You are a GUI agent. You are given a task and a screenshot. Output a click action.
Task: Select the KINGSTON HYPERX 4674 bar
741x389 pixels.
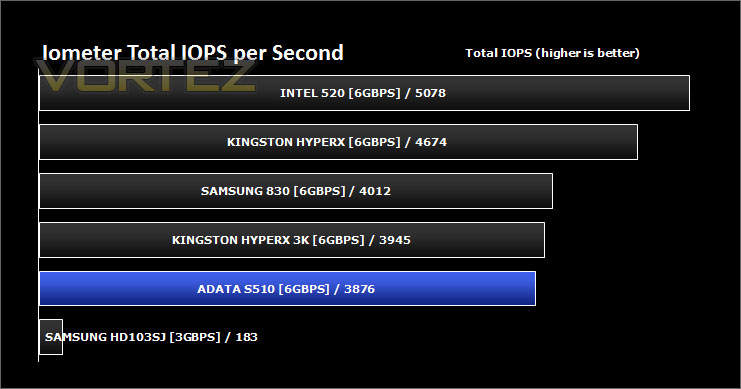point(338,142)
